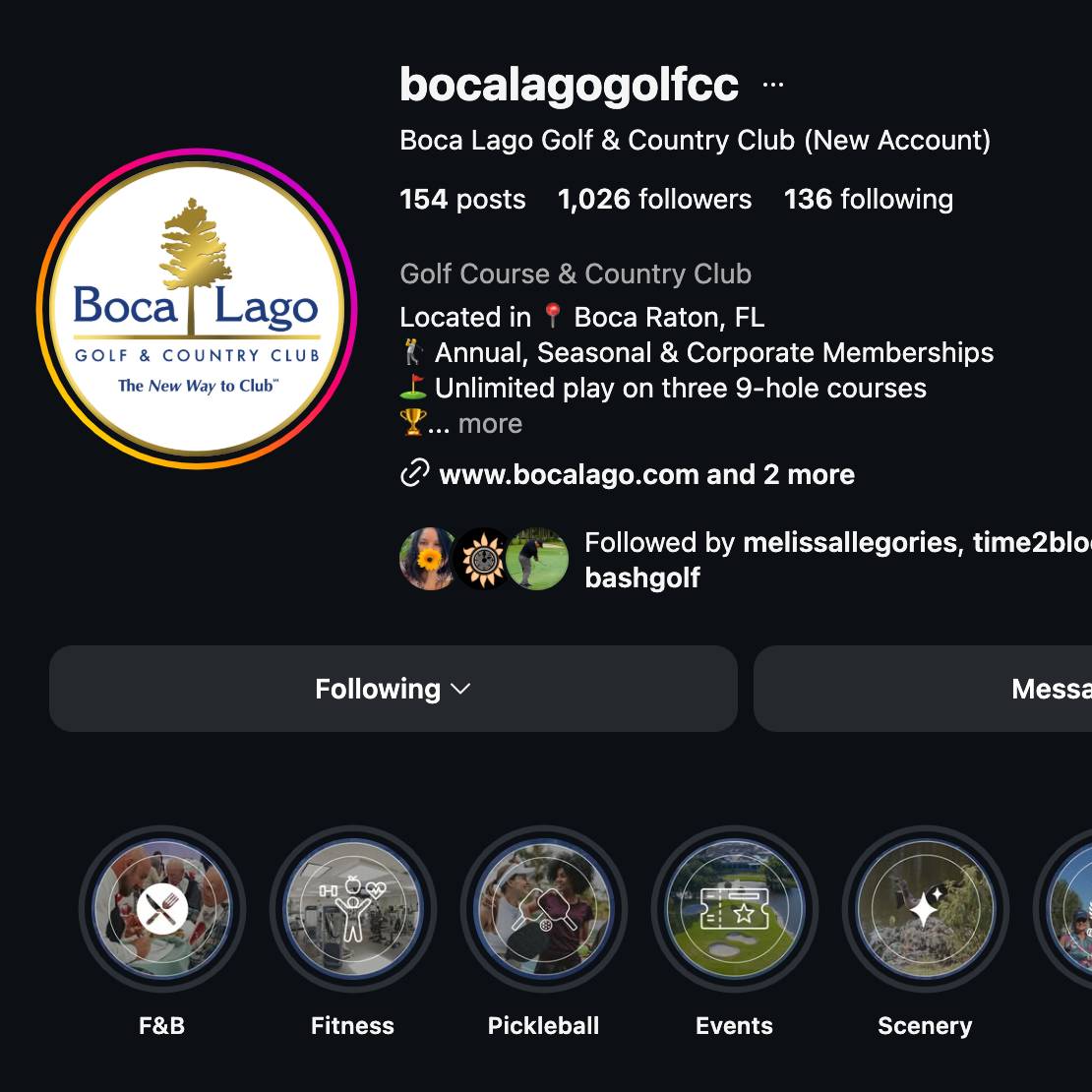This screenshot has height=1092, width=1092.
Task: Open the F&B story highlight
Action: [162, 908]
